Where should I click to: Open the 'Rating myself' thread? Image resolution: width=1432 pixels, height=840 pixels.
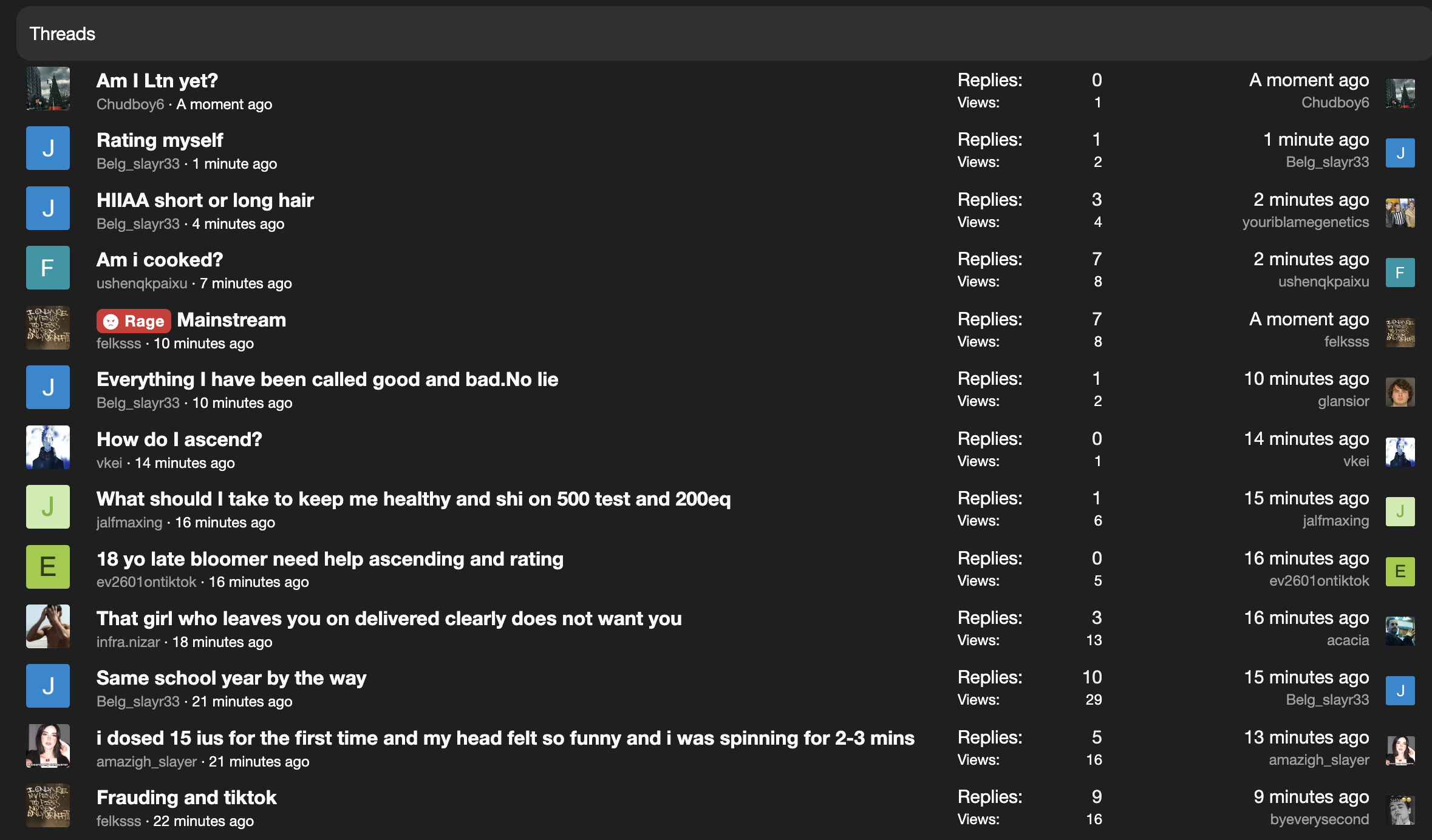160,140
